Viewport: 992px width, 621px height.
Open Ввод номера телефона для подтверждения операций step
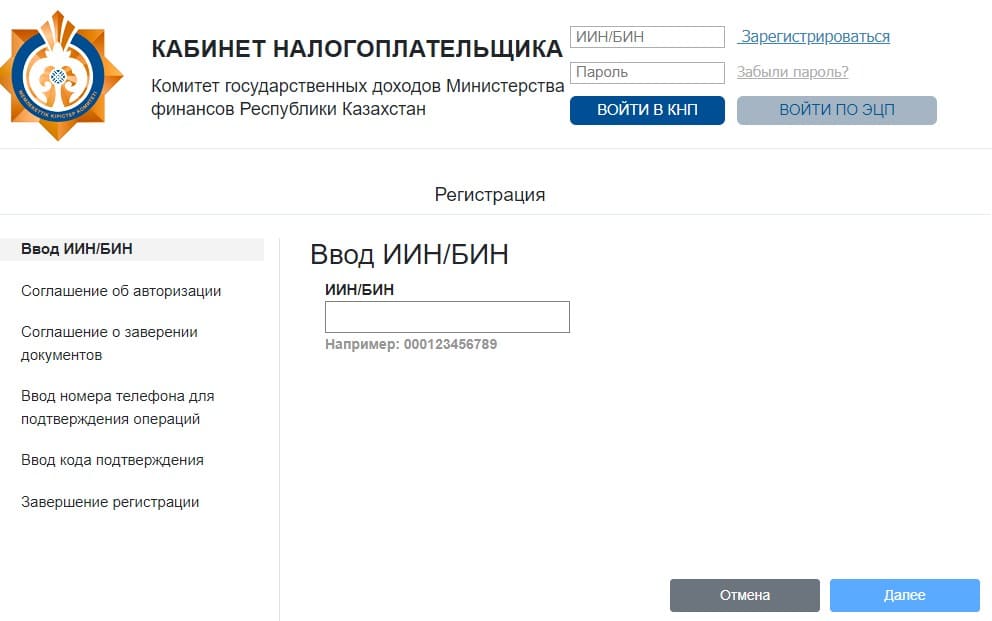[x=118, y=407]
